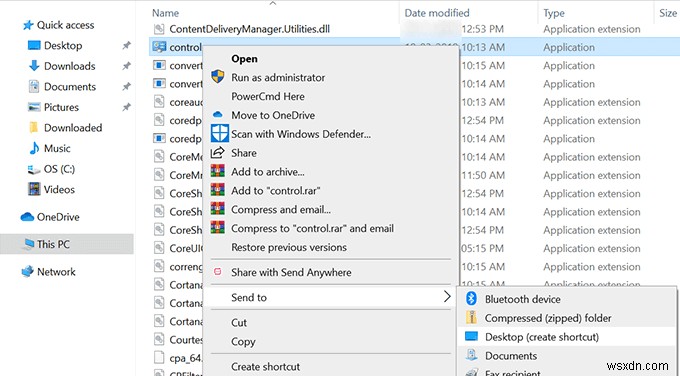This screenshot has height=376, width=680.
Task: Unpin Pictures using its pin icon
Action: coord(126,107)
